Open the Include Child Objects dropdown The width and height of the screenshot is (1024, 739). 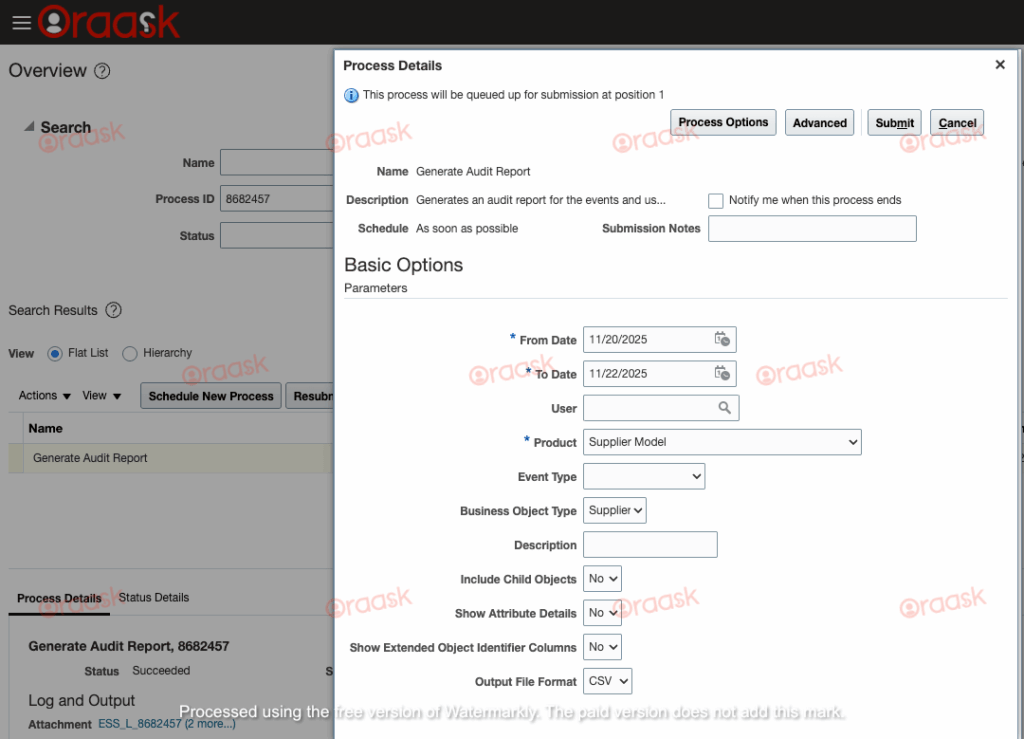[x=602, y=579]
